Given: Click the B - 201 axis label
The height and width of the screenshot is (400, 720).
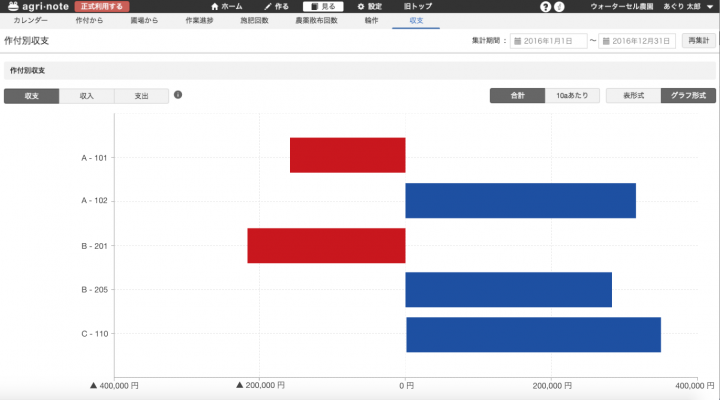Looking at the screenshot, I should tap(94, 246).
